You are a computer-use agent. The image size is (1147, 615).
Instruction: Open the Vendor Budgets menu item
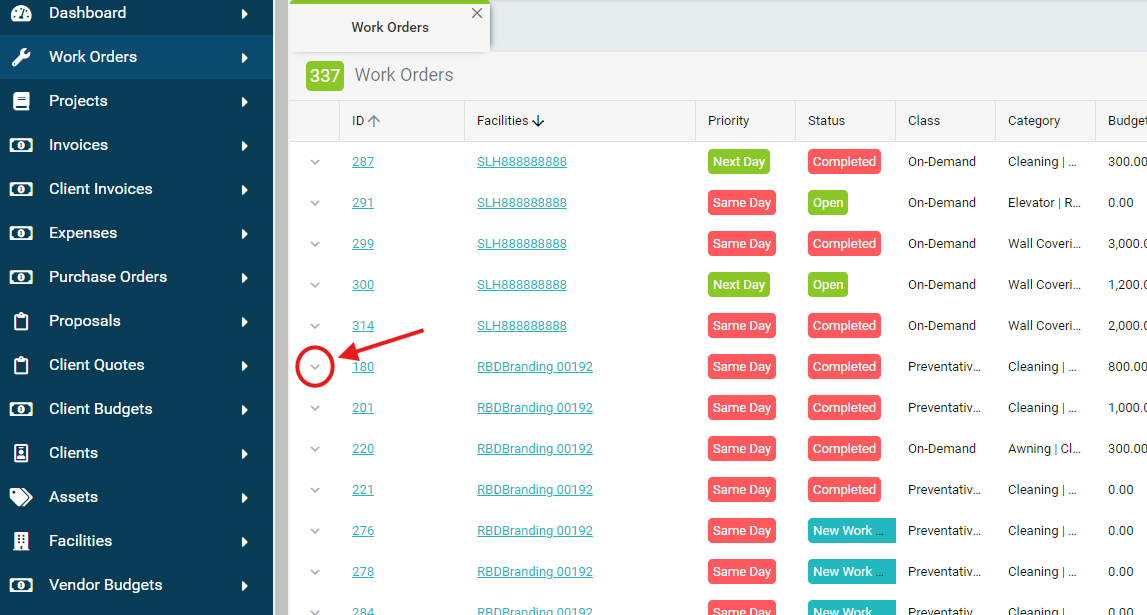coord(105,585)
